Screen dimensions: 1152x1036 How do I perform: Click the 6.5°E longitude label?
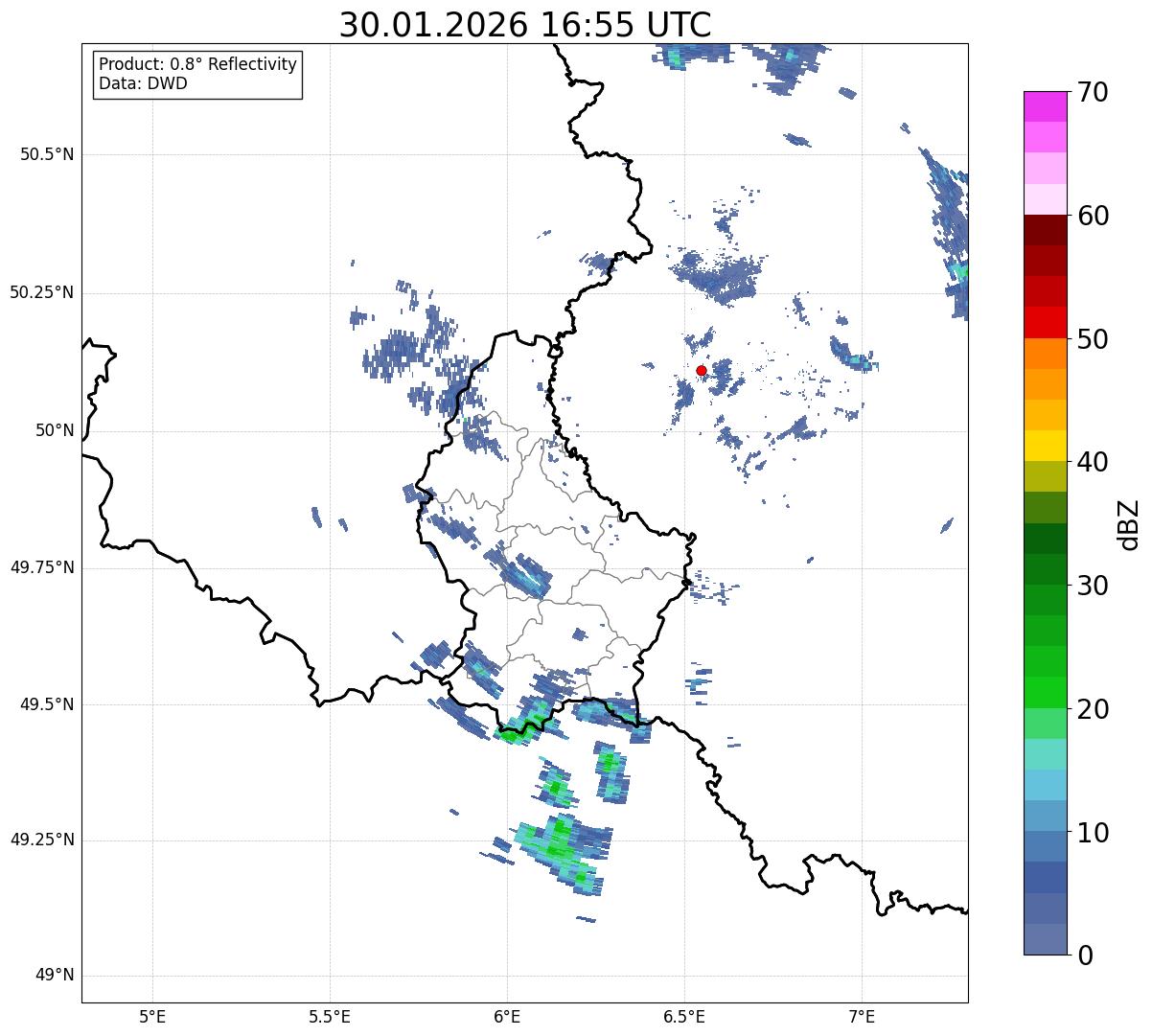point(684,1016)
